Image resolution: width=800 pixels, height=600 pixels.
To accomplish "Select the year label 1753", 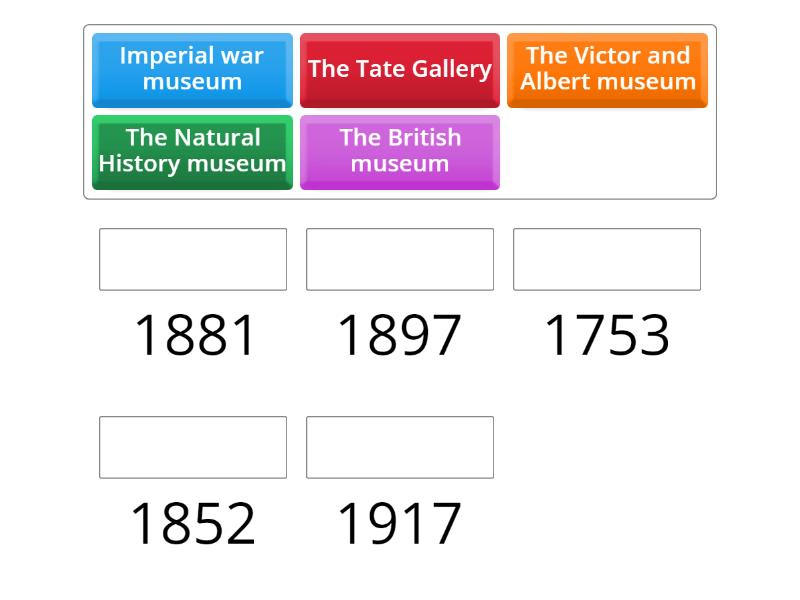I will [x=607, y=336].
